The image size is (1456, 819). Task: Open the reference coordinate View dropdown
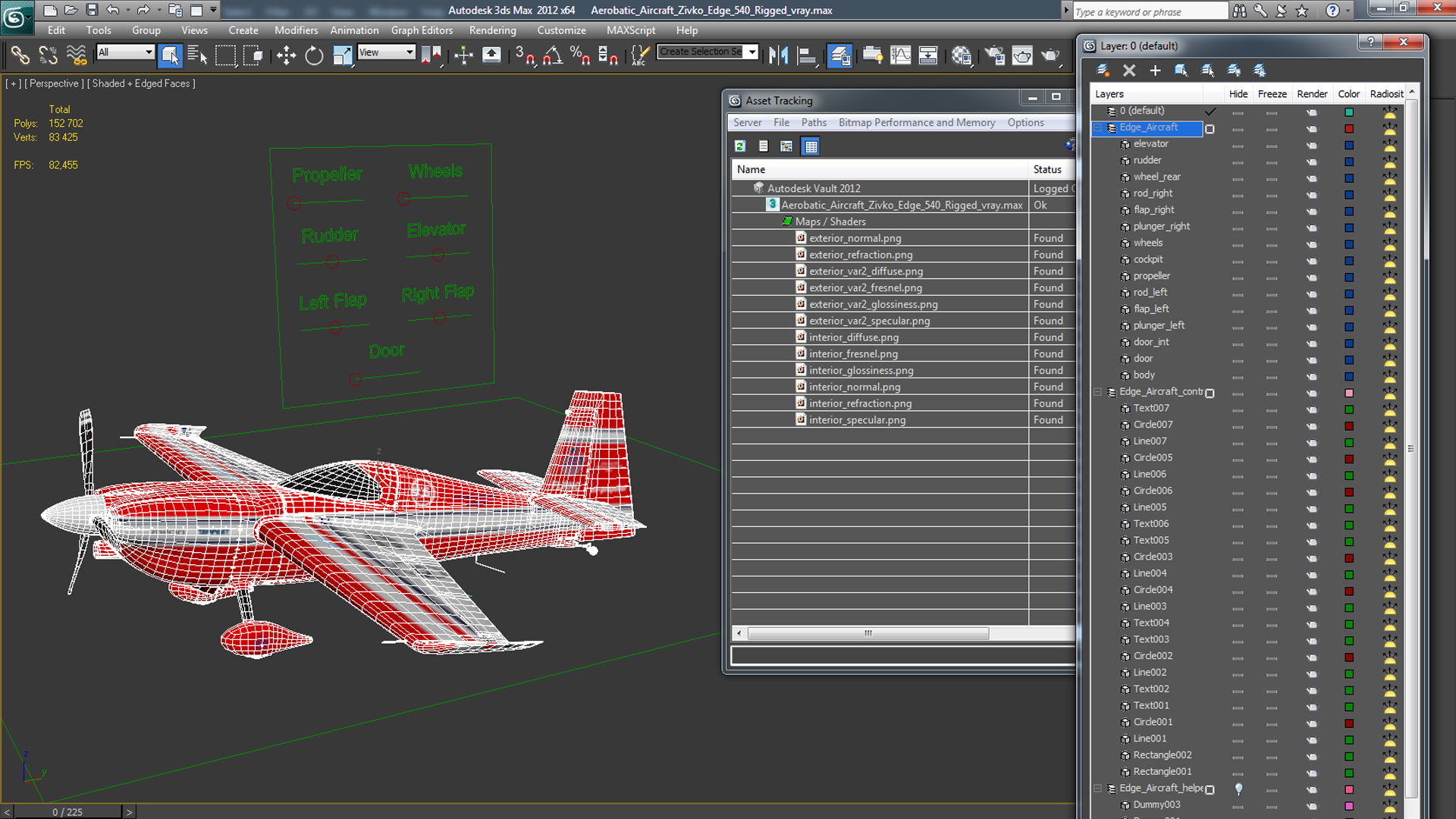coord(386,52)
